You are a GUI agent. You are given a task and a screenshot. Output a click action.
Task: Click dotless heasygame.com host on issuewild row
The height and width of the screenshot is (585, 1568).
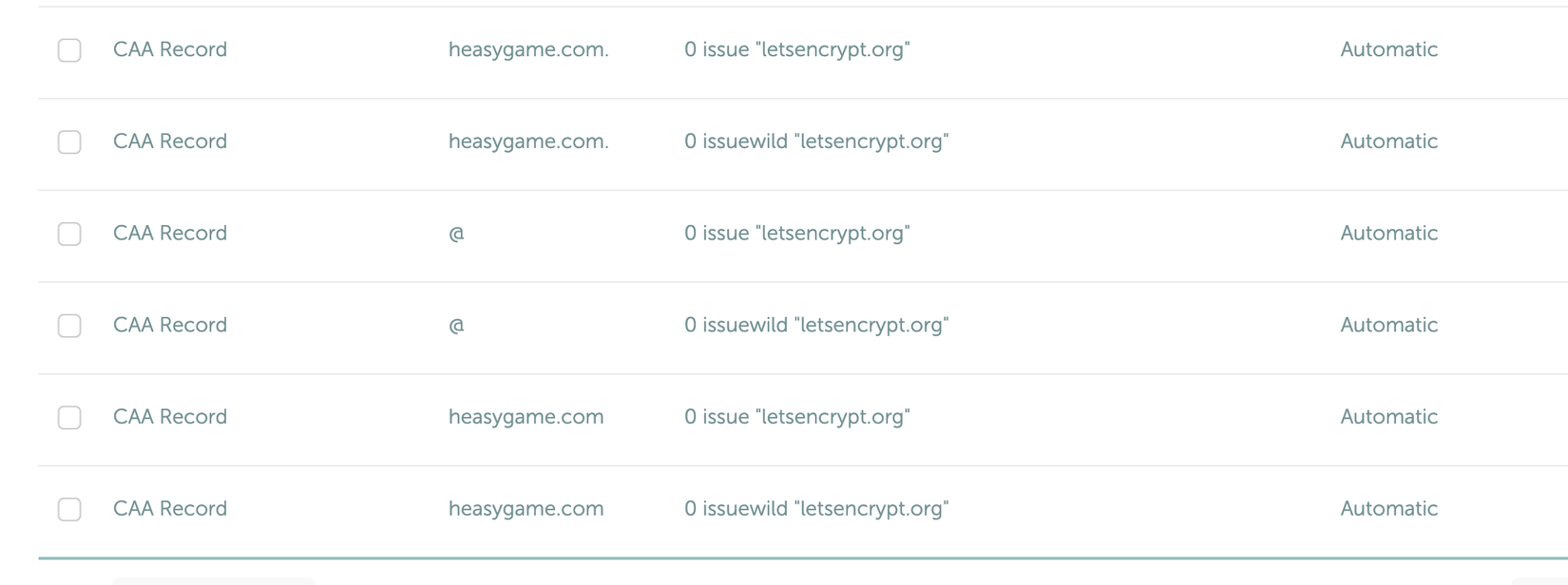click(526, 509)
